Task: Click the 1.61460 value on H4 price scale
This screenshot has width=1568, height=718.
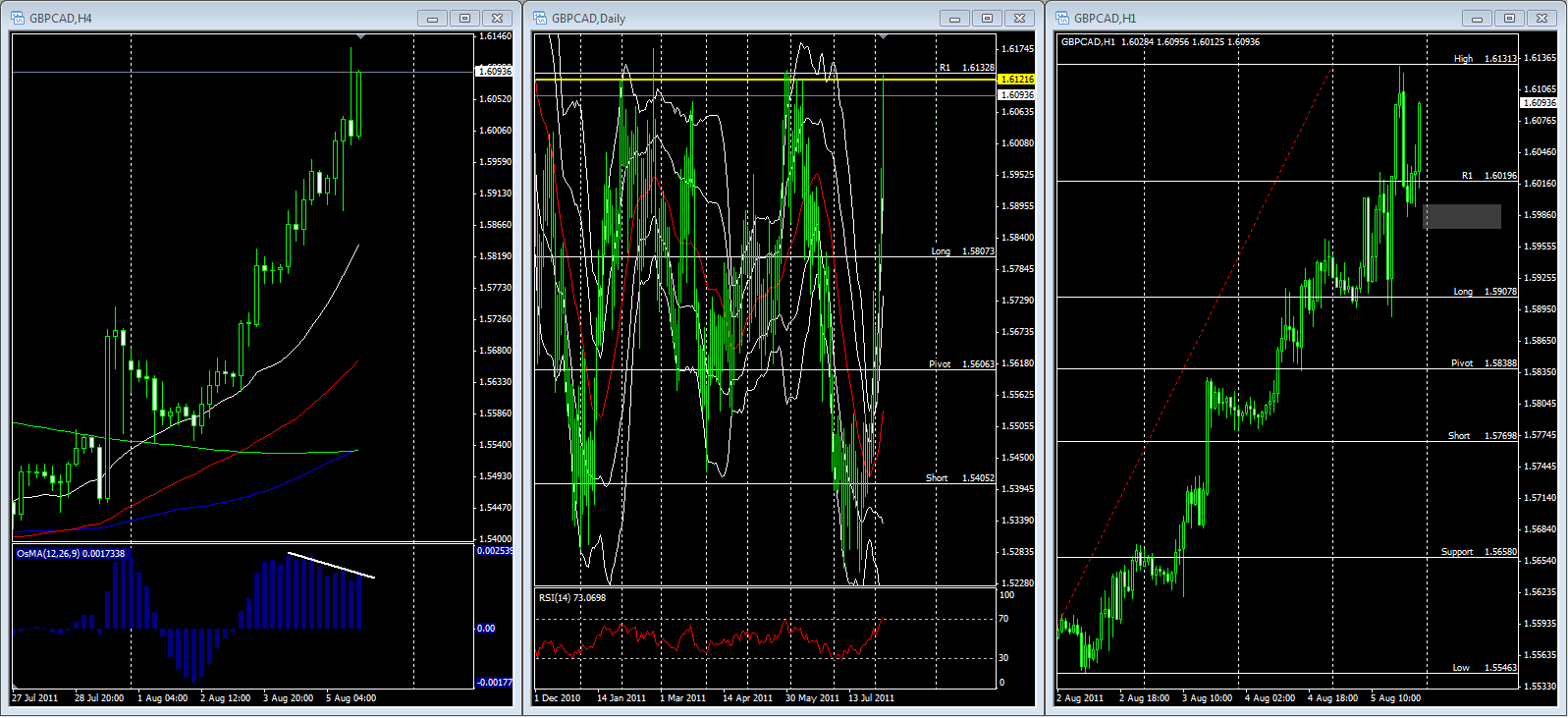Action: [495, 36]
